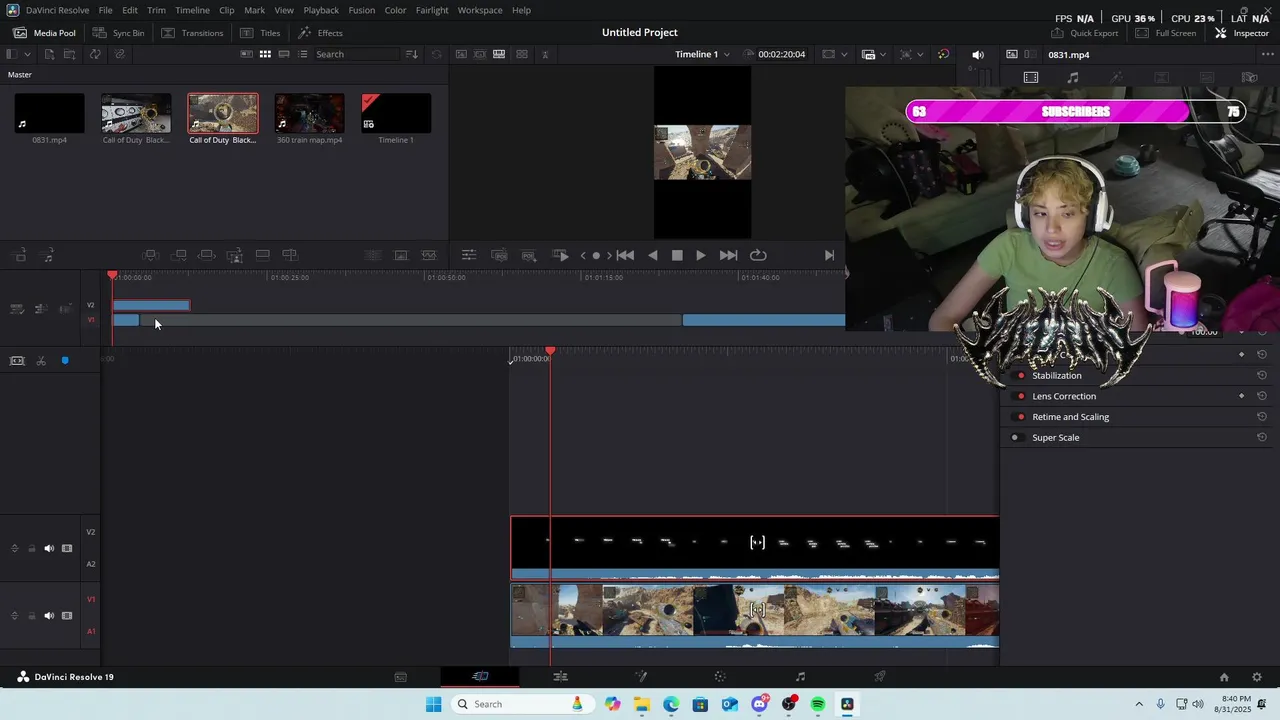Play the timeline in reverse
This screenshot has height=720, width=1280.
pos(653,255)
